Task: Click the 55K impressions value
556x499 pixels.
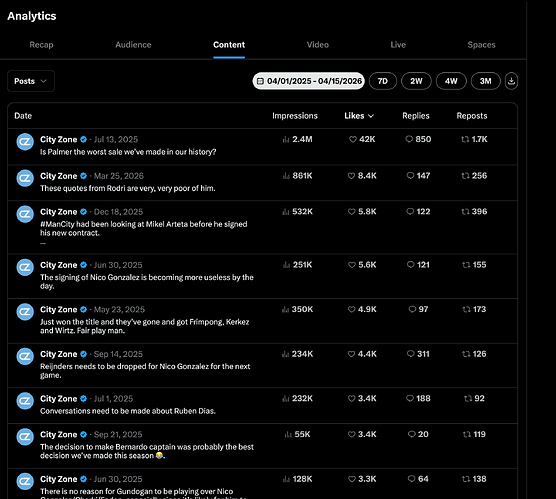Action: point(302,434)
